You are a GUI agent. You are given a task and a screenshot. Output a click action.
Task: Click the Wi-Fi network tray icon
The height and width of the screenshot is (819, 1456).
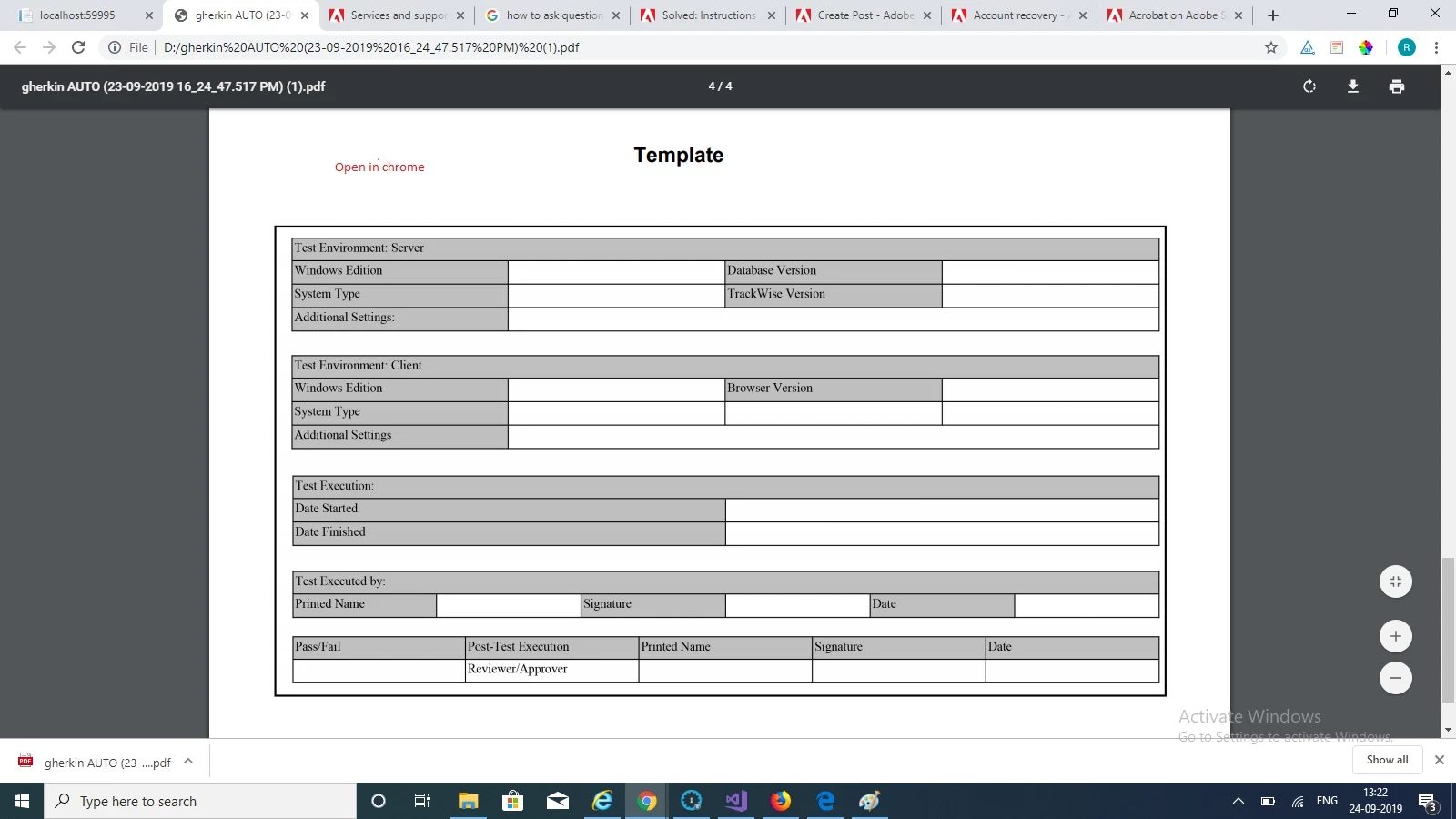1298,801
